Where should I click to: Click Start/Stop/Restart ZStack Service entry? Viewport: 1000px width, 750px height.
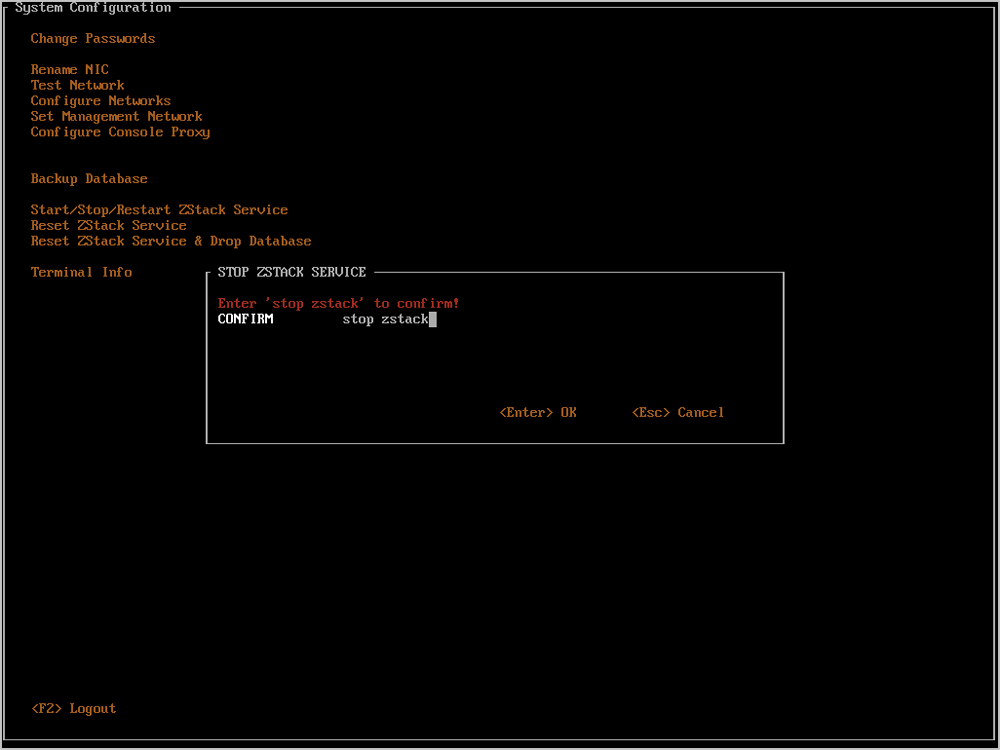click(x=159, y=210)
